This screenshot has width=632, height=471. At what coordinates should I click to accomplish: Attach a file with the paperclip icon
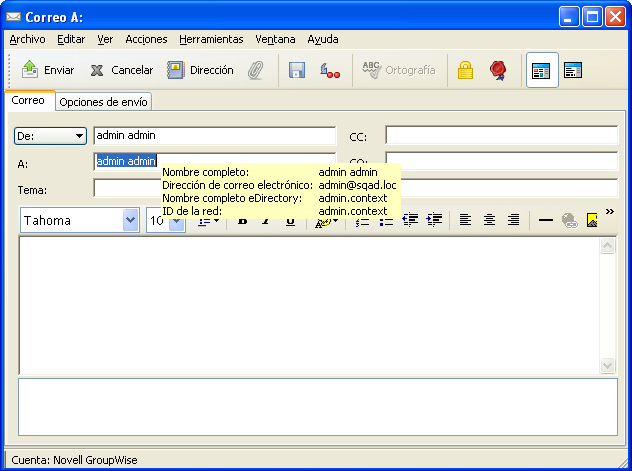pyautogui.click(x=256, y=70)
